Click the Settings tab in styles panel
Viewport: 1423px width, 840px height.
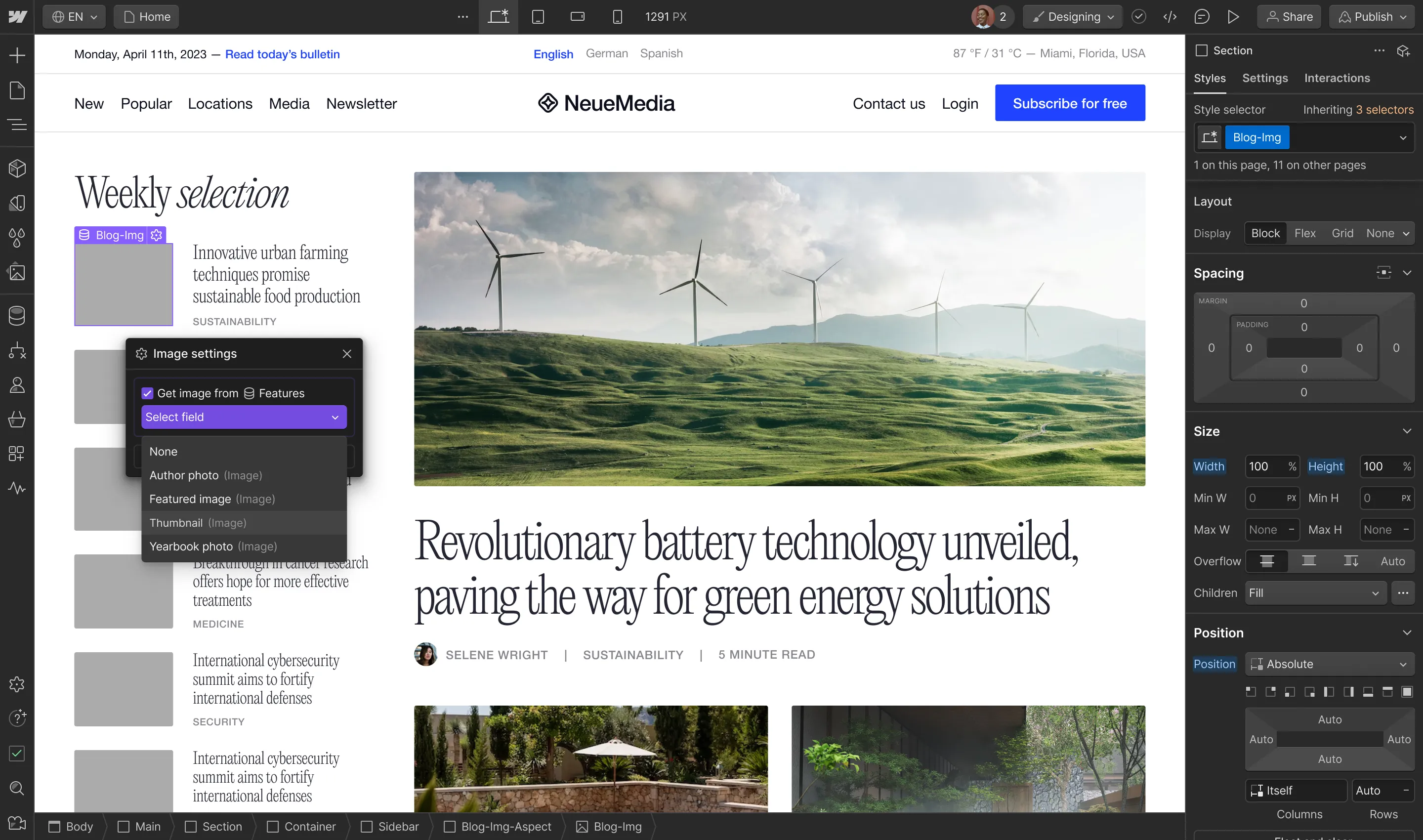point(1264,77)
